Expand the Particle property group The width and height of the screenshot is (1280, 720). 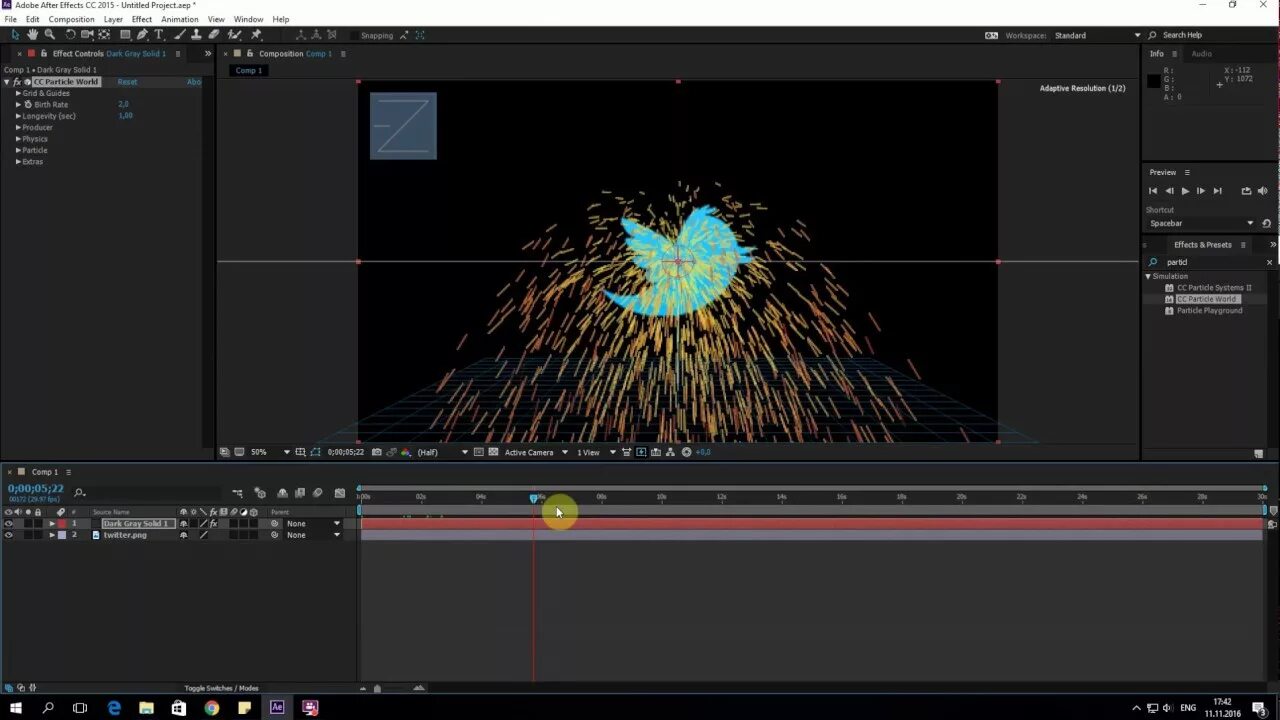pyautogui.click(x=18, y=150)
